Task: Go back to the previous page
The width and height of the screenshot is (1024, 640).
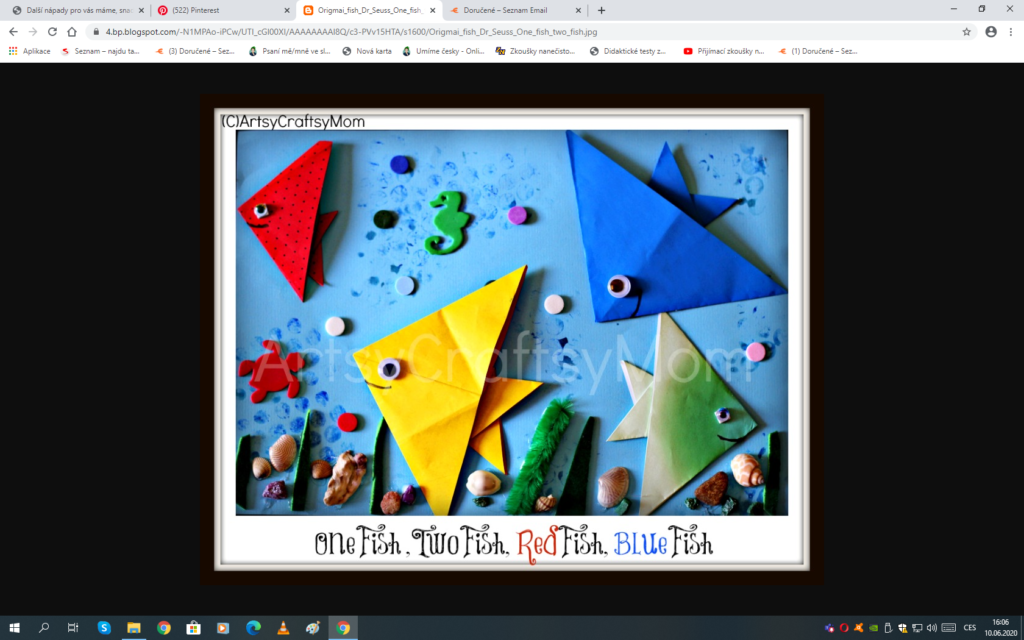Action: (x=13, y=31)
